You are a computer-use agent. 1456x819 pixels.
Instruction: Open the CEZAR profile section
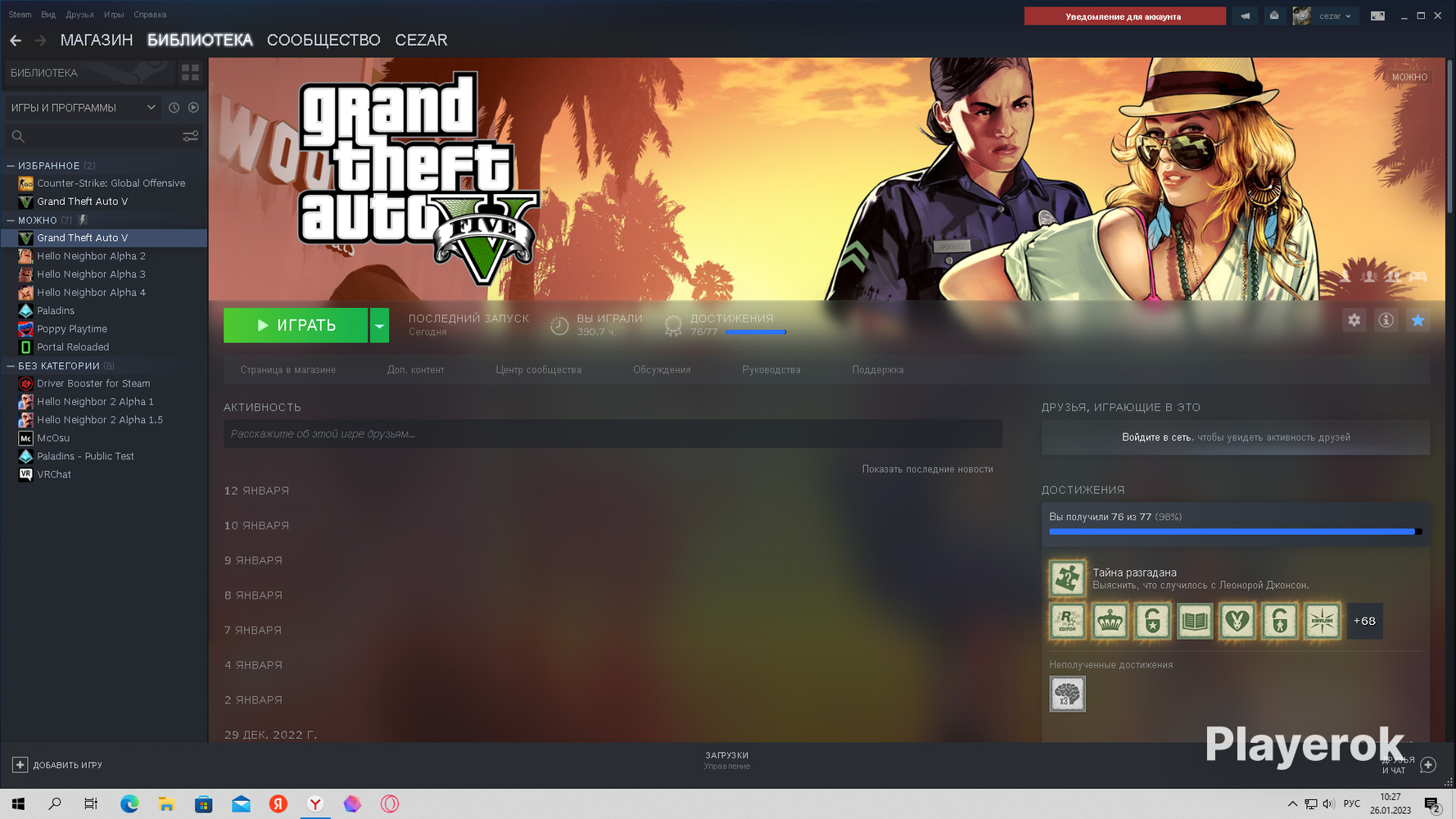421,40
